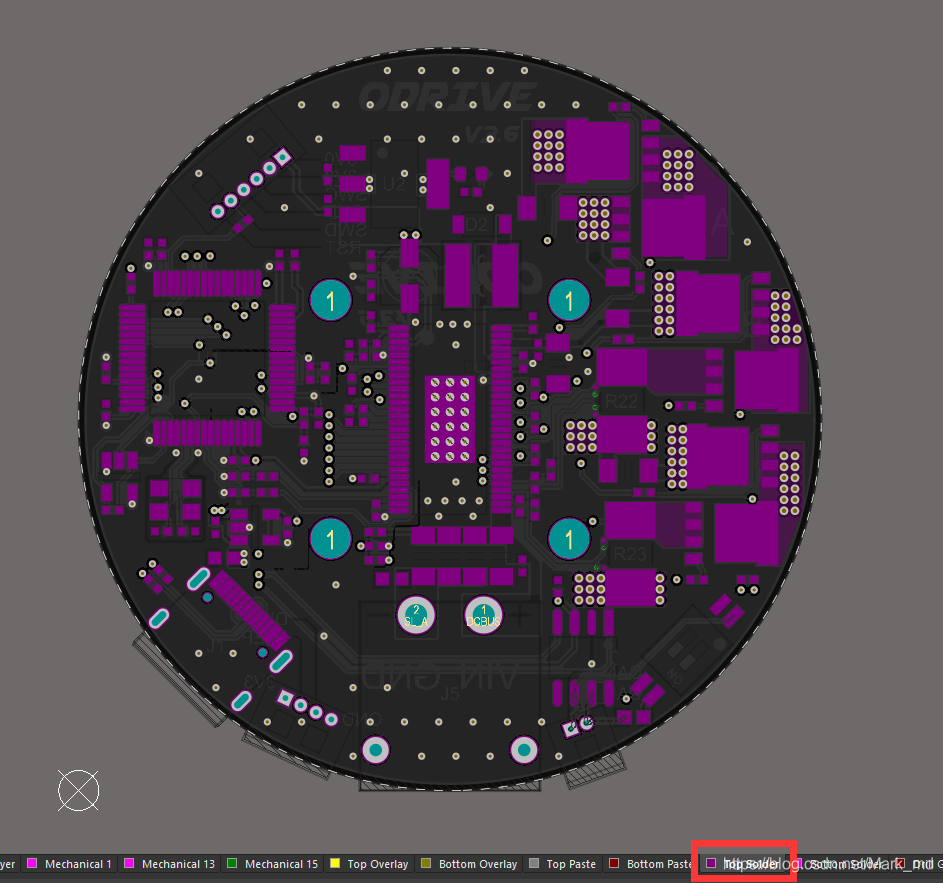The width and height of the screenshot is (943, 883).
Task: Click the lower-left mounting hole labeled 1
Action: pos(330,539)
